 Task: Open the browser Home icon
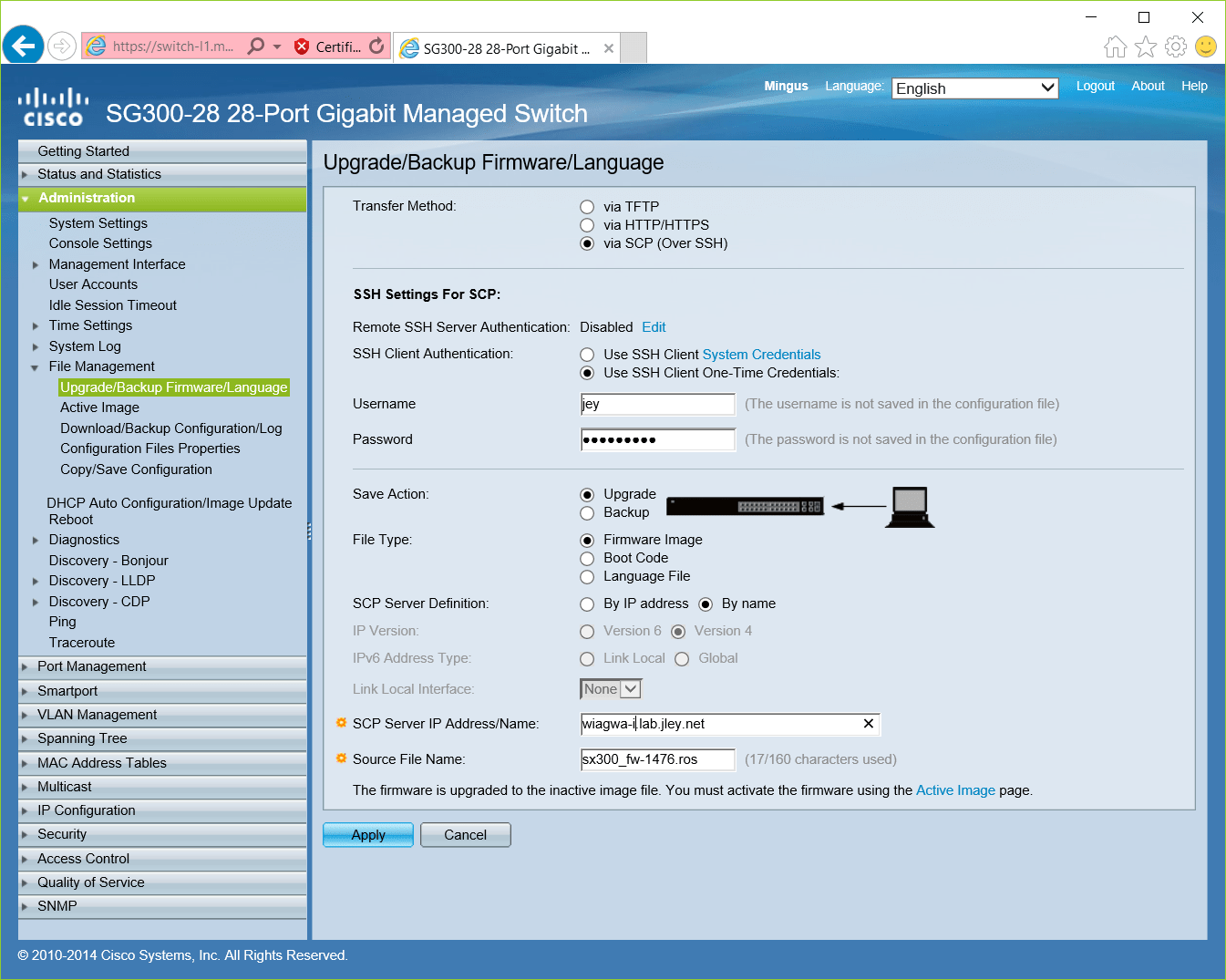coord(1115,46)
